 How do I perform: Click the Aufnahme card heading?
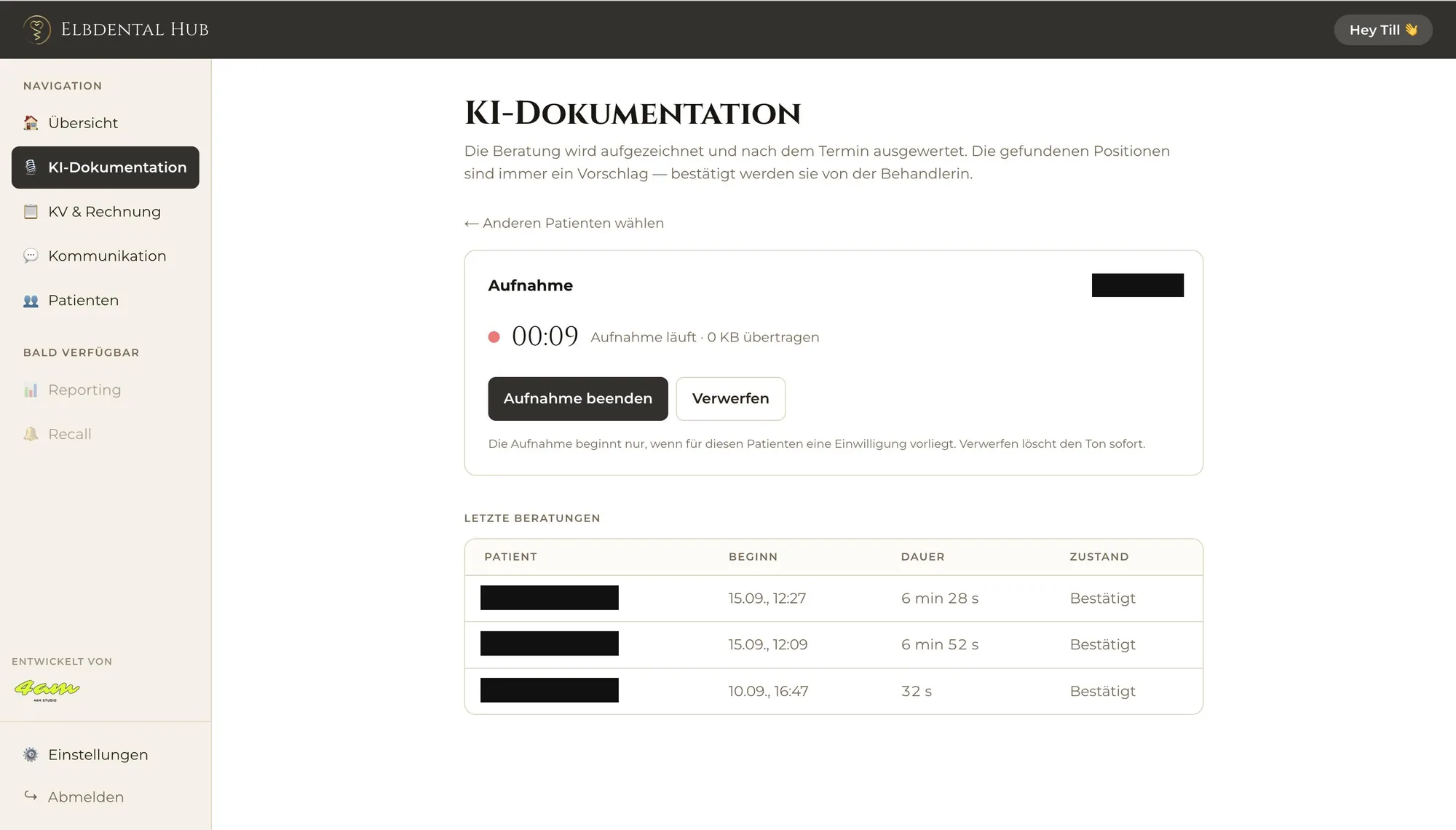coord(531,285)
